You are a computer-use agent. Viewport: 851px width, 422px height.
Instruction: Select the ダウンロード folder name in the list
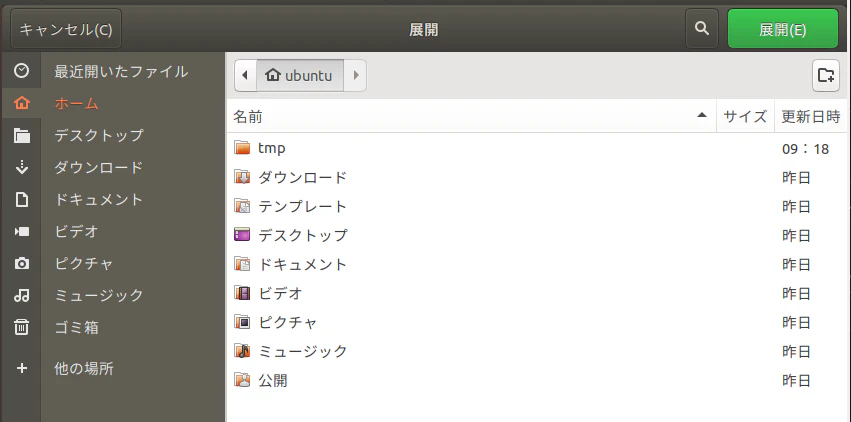pos(302,177)
